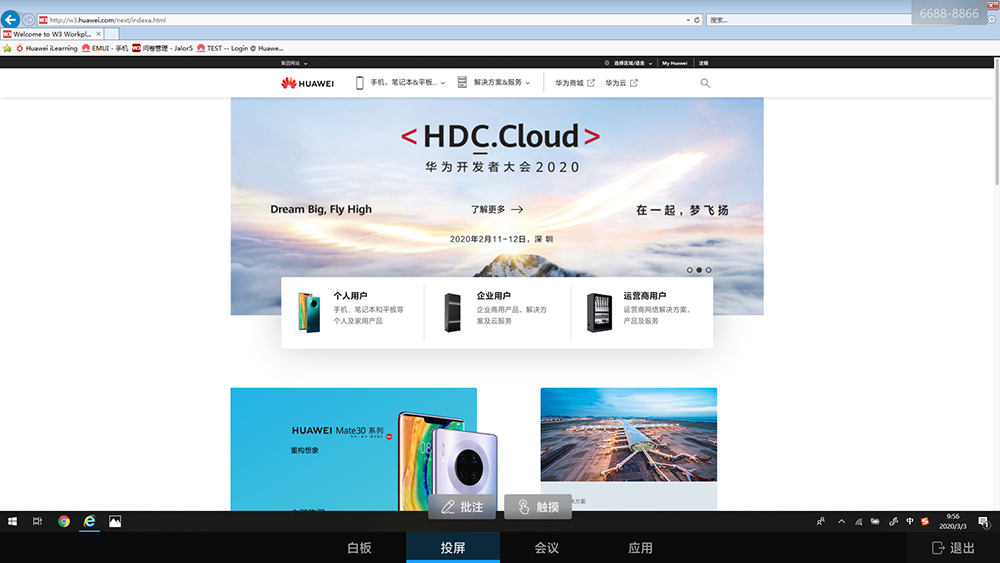
Task: Click the phone image in 个人用户
Action: coord(309,312)
